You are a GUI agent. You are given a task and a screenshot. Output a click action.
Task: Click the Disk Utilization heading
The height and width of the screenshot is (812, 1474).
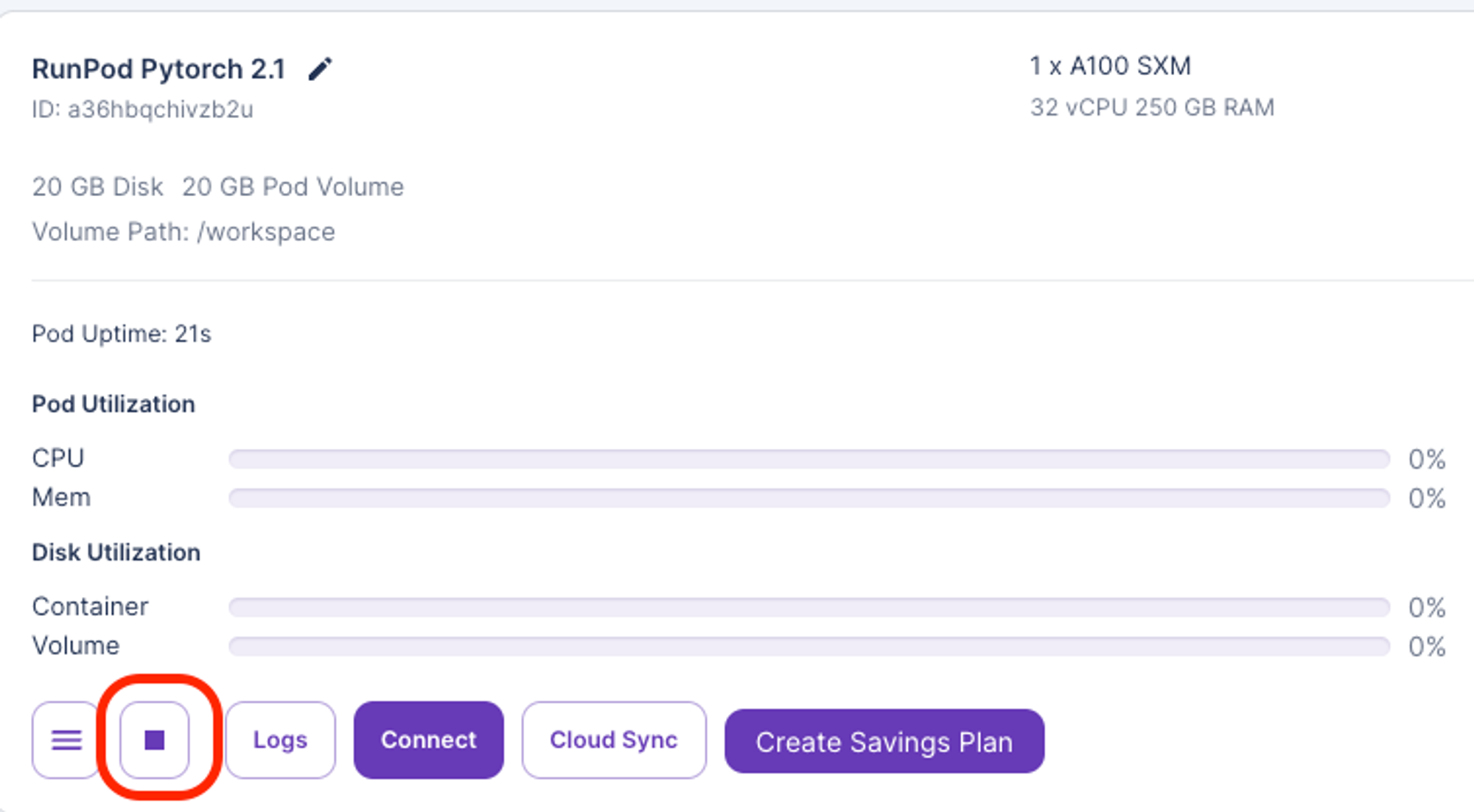(116, 553)
